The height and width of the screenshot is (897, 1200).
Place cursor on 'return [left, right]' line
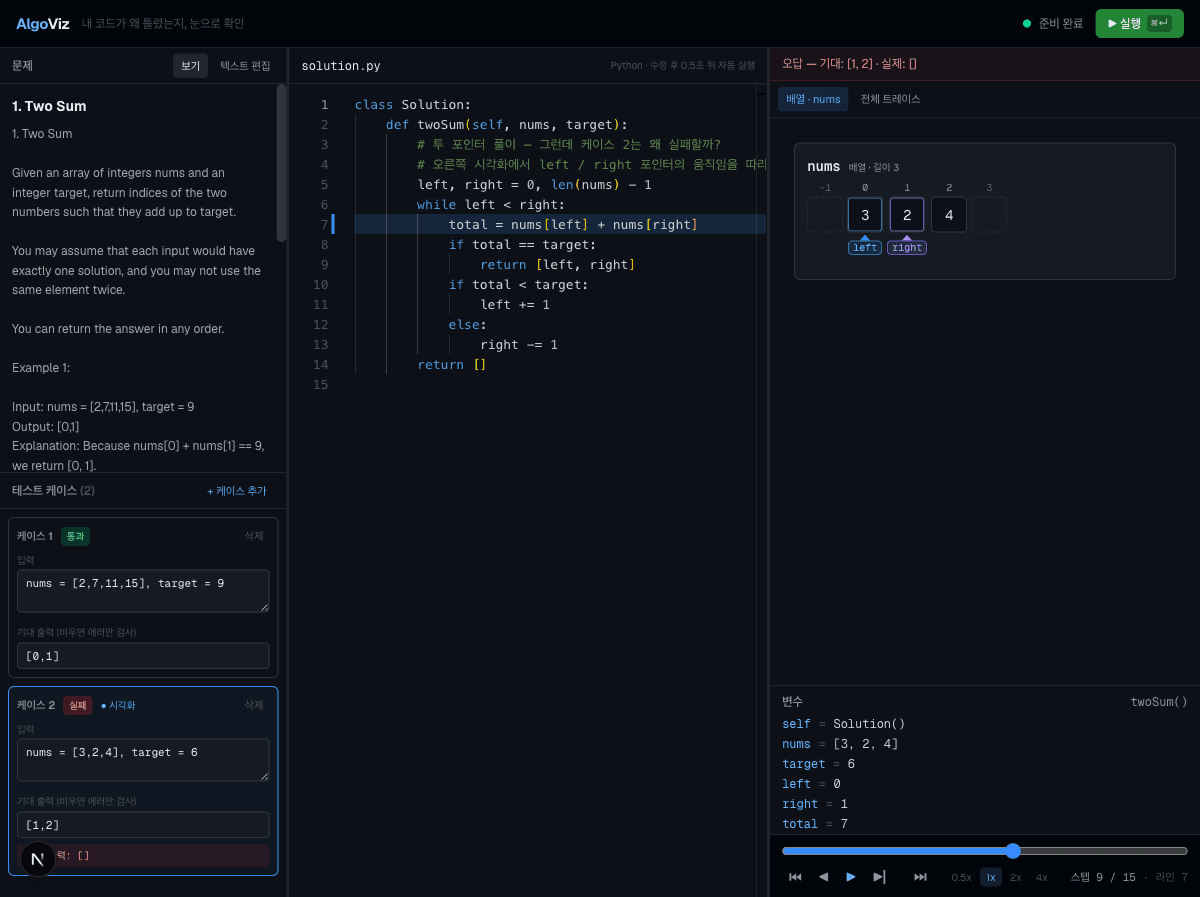pyautogui.click(x=557, y=264)
